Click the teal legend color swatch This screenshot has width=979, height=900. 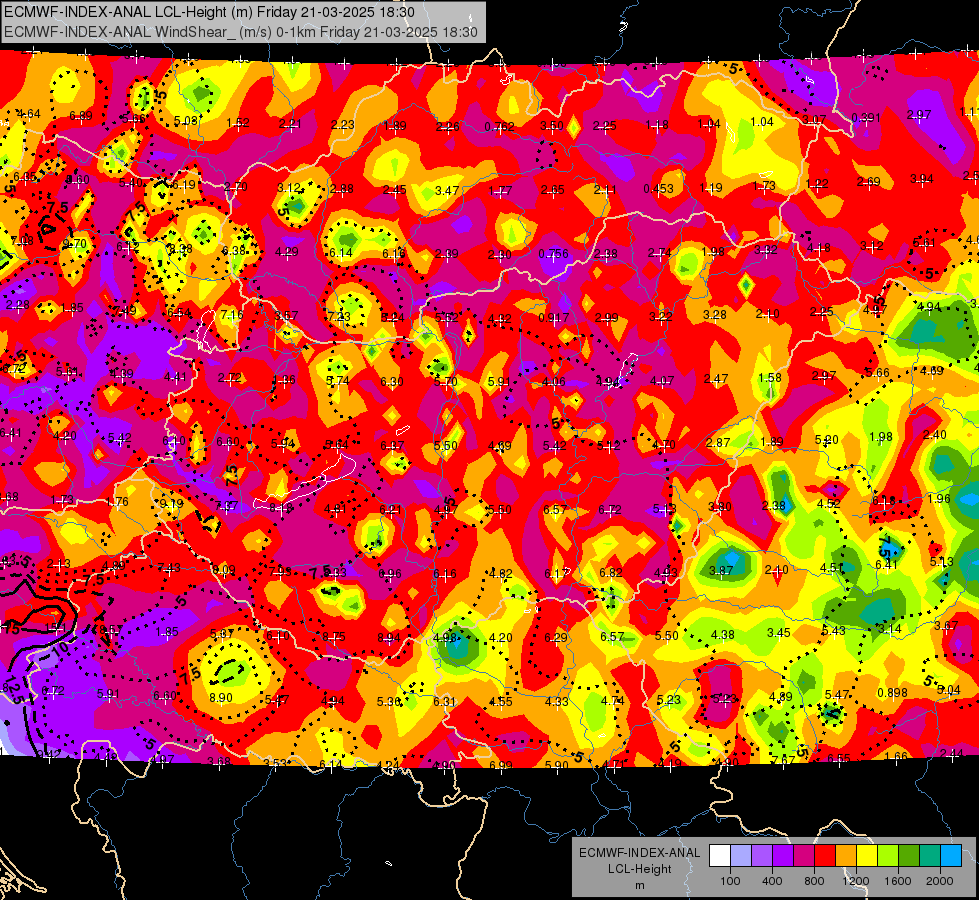(x=930, y=856)
